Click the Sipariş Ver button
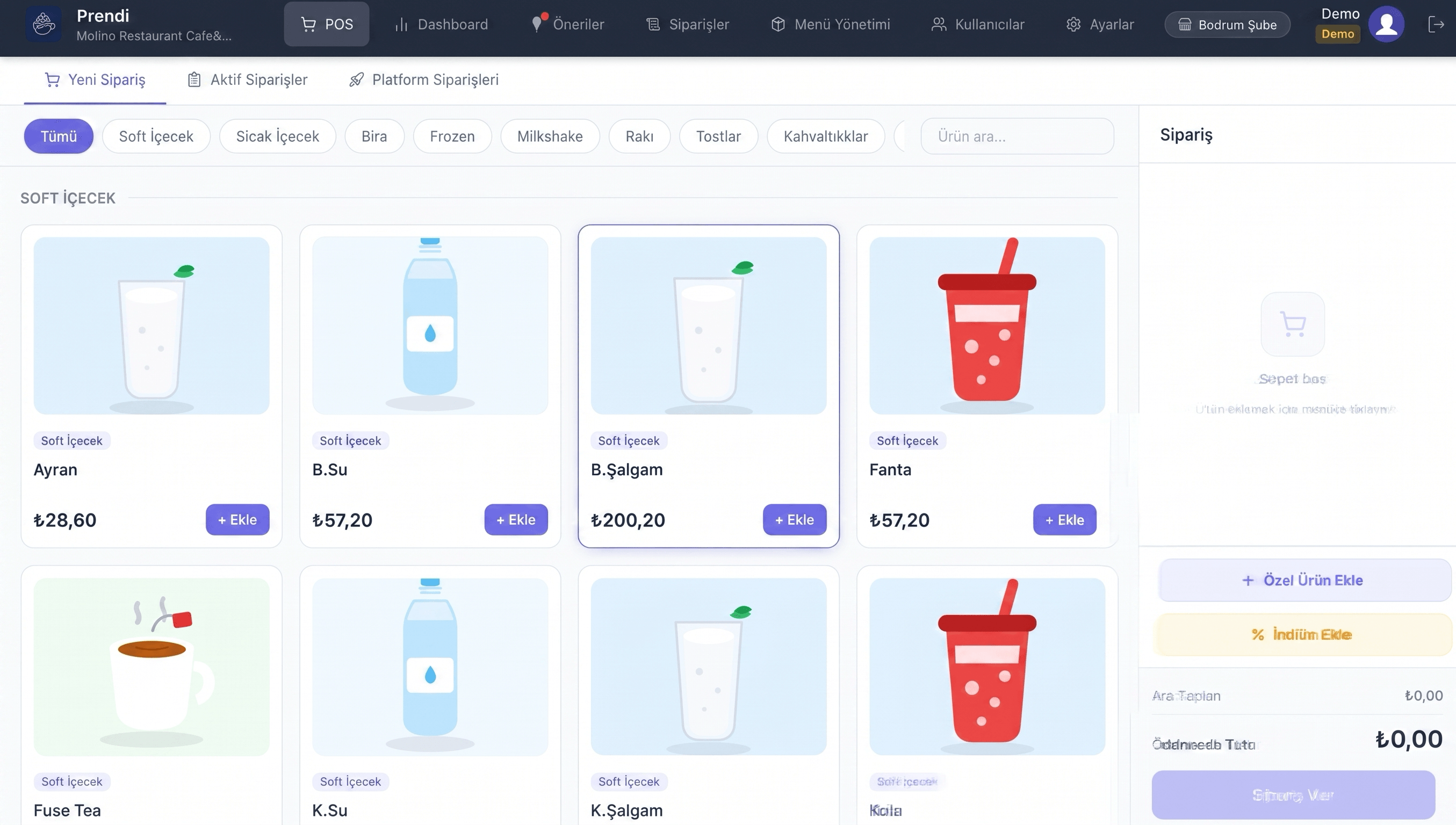This screenshot has height=825, width=1456. (x=1293, y=795)
